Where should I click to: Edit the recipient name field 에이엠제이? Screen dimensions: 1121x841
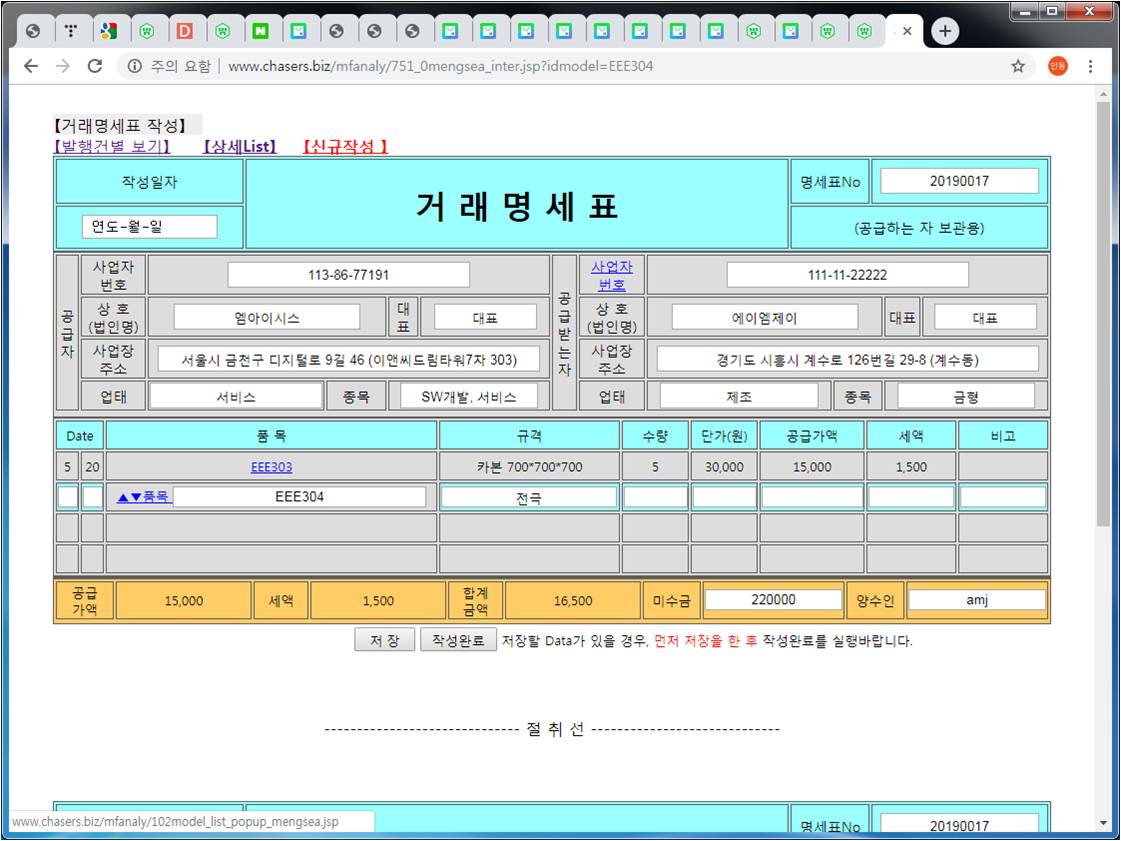(x=765, y=318)
